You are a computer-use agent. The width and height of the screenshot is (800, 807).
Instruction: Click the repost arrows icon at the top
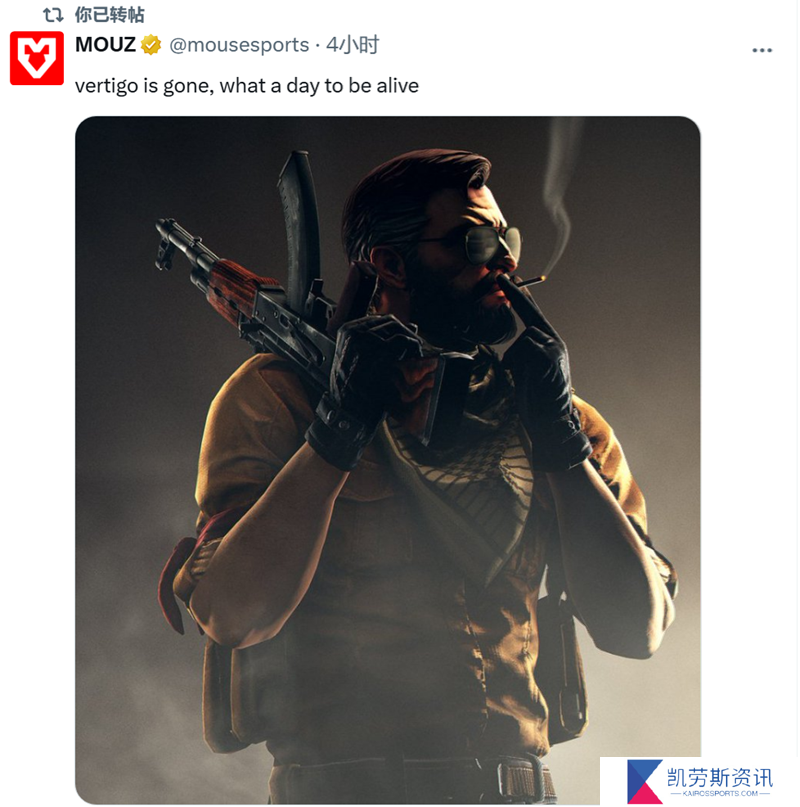tap(53, 15)
